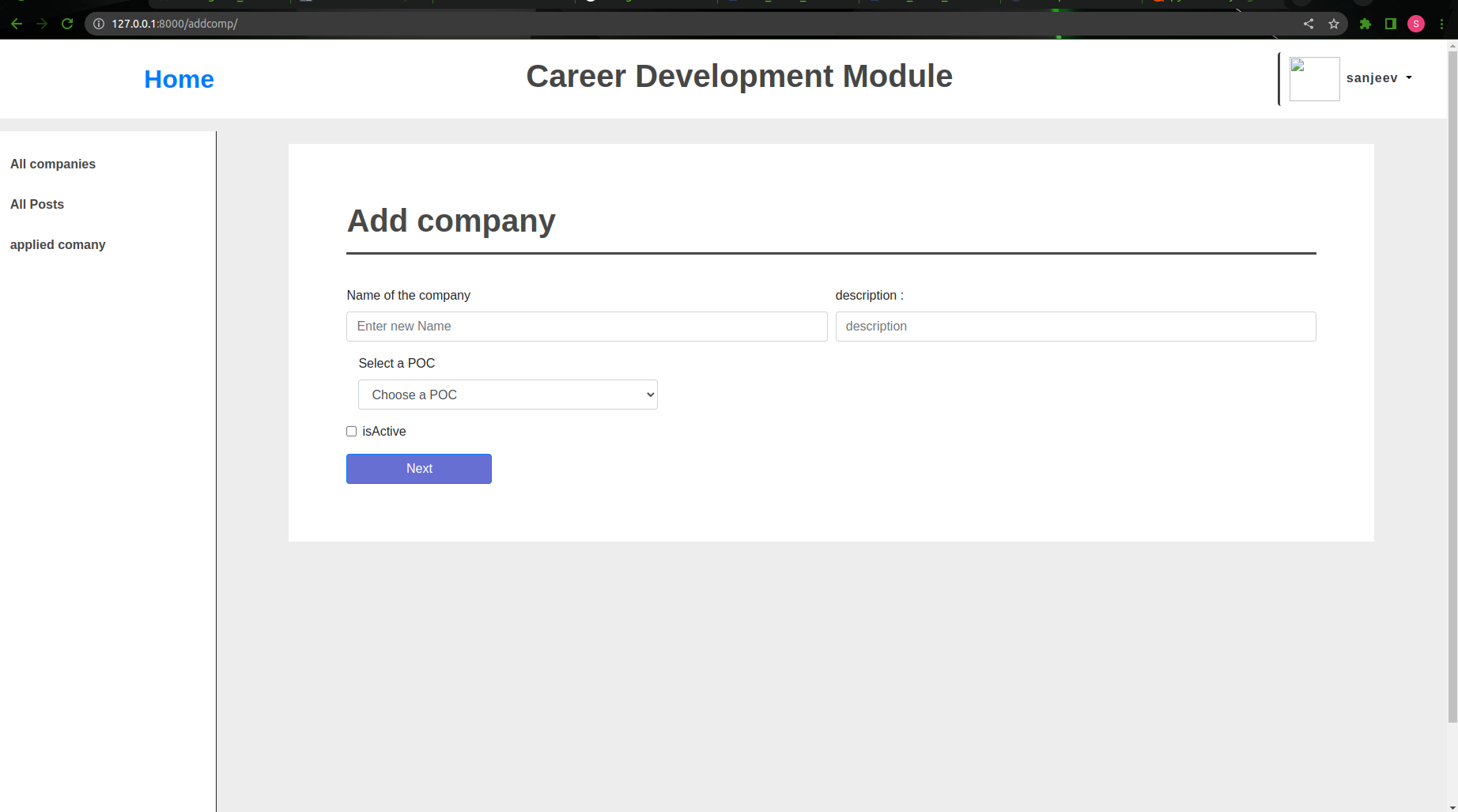Reload the page with the refresh icon
This screenshot has width=1458, height=812.
click(x=67, y=24)
